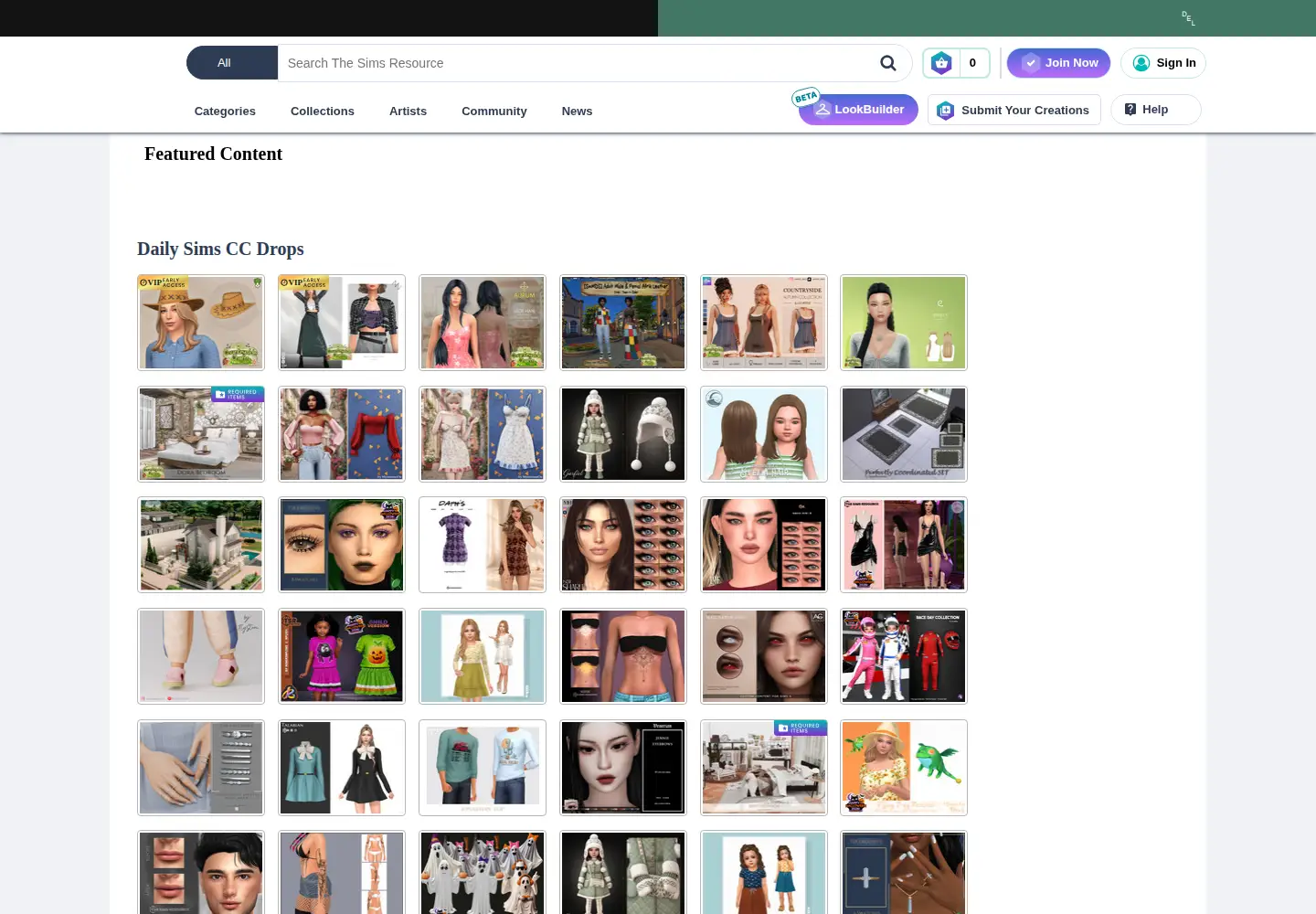1316x914 pixels.
Task: Open the red sweater and pink top thumbnail
Action: coord(342,434)
